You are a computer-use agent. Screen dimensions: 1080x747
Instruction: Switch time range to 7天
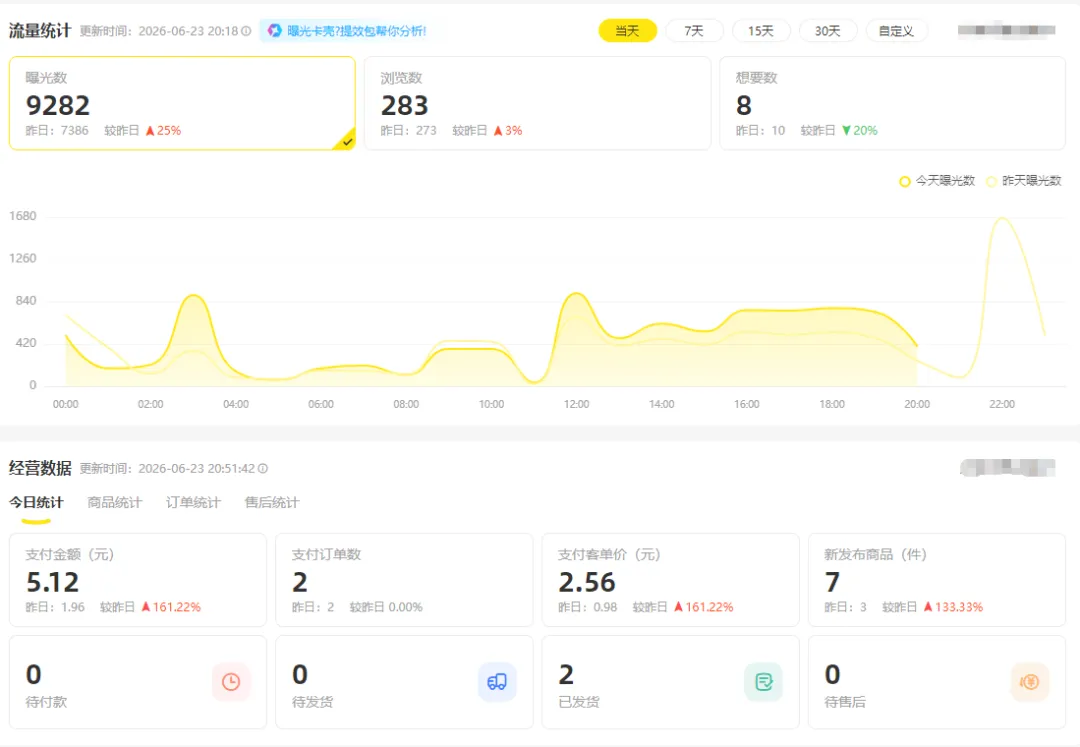(694, 31)
